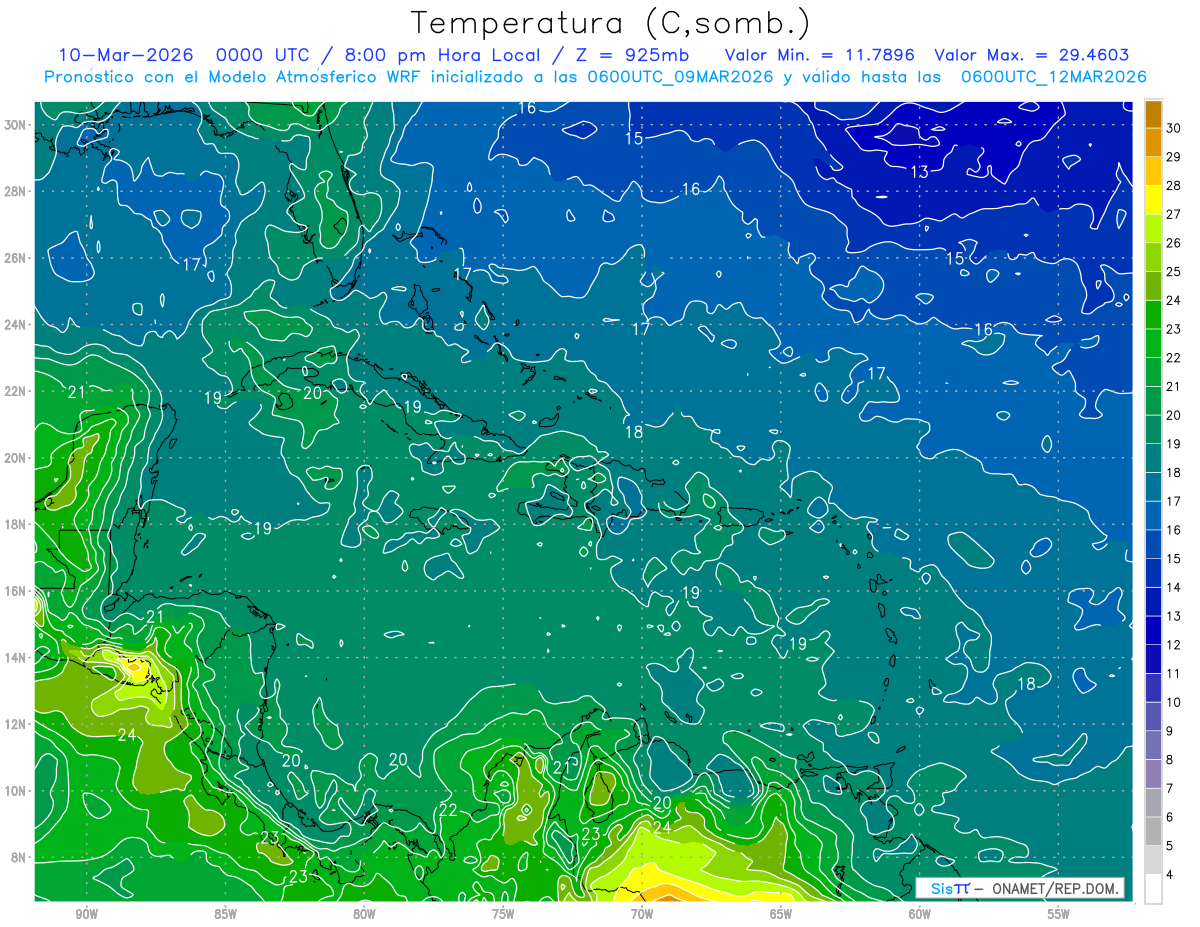Click the 90W longitude axis label

point(87,914)
